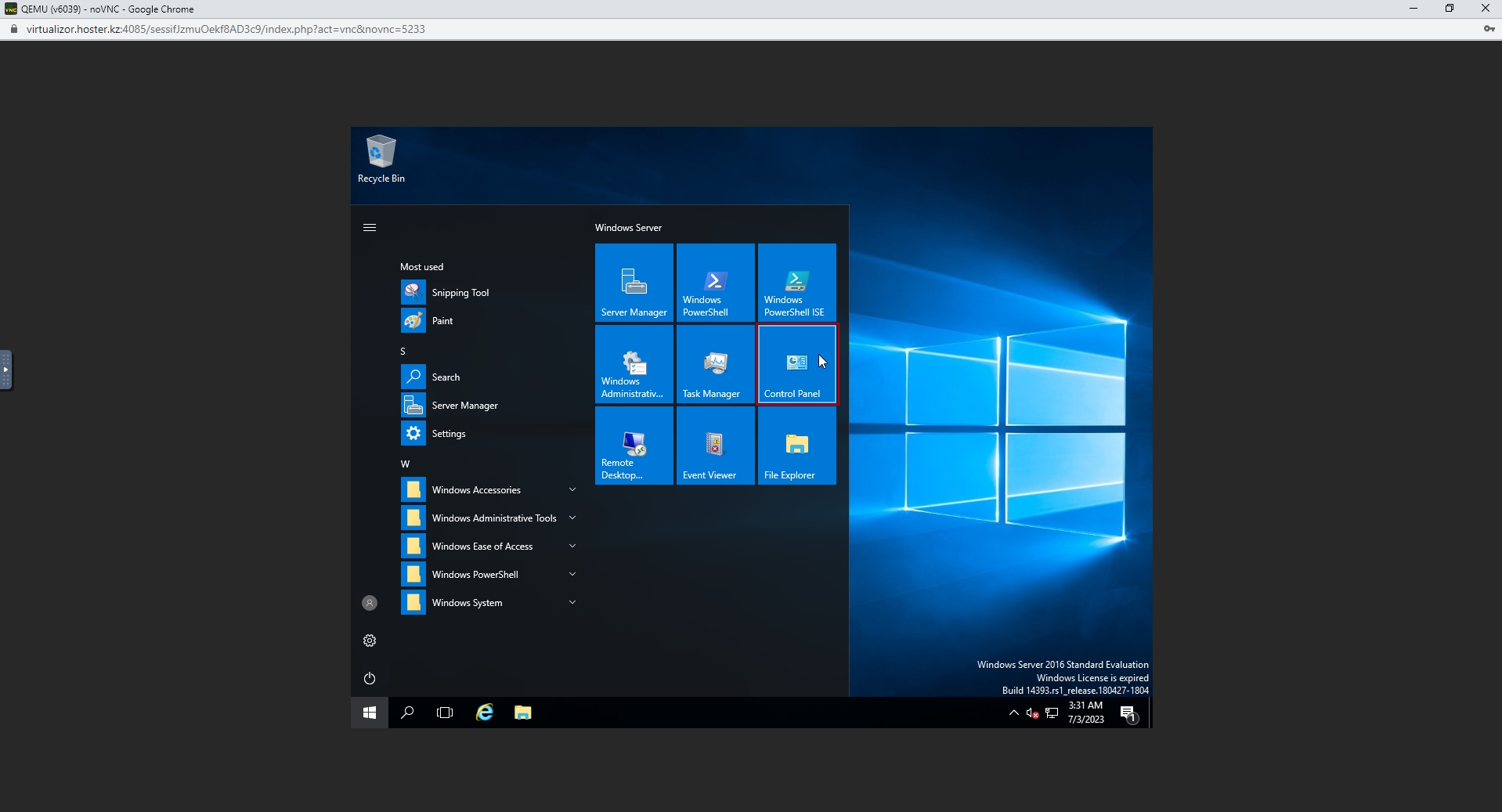Expand the Windows Accessories folder
Image resolution: width=1502 pixels, height=812 pixels.
tap(490, 489)
